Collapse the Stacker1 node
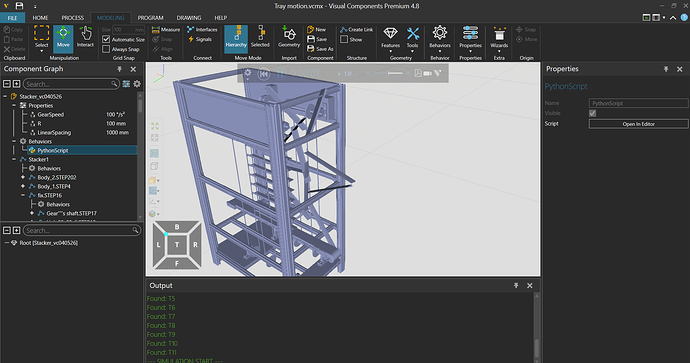Viewport: 690px width, 363px height. pos(14,159)
